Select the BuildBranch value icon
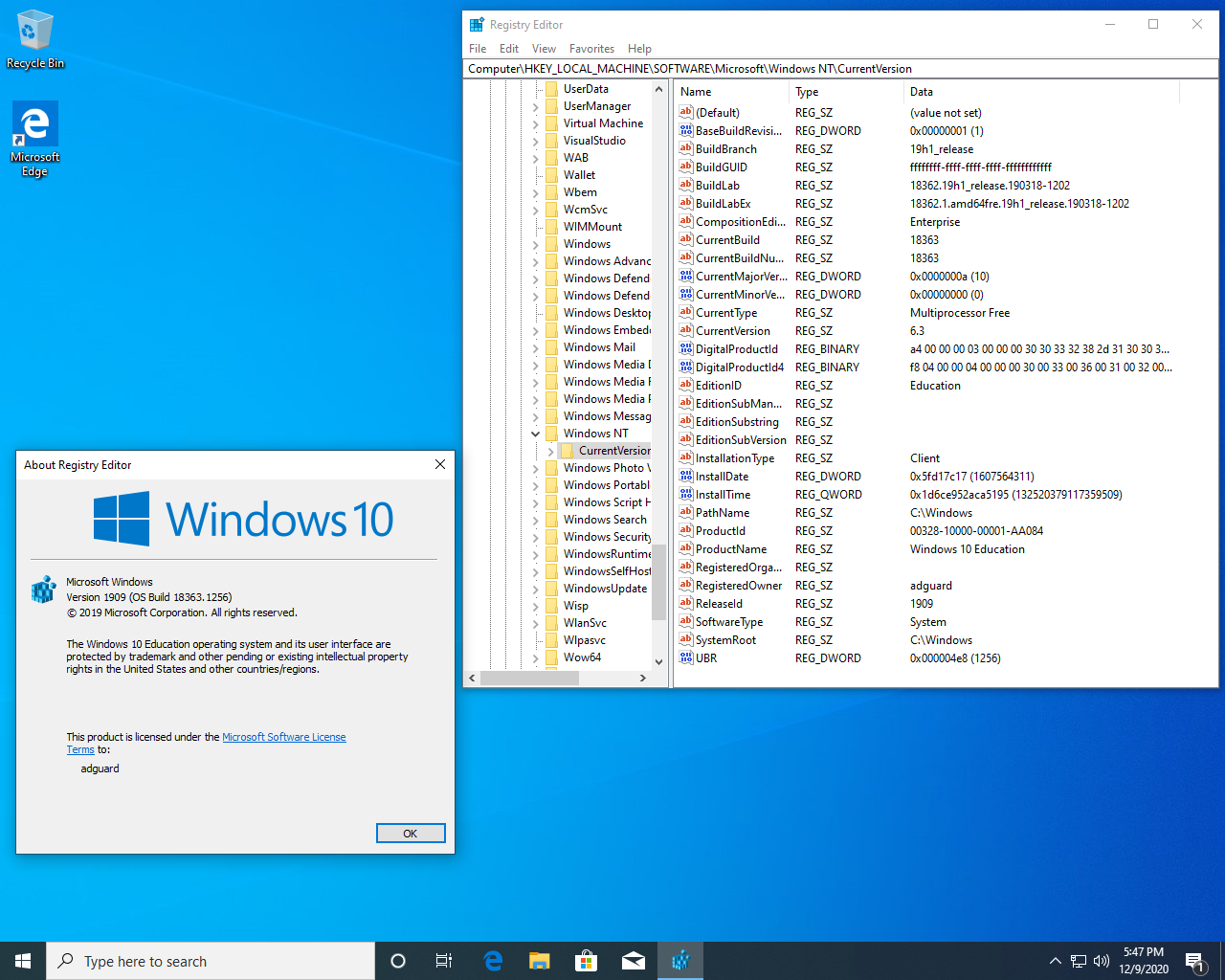1225x980 pixels. 685,148
